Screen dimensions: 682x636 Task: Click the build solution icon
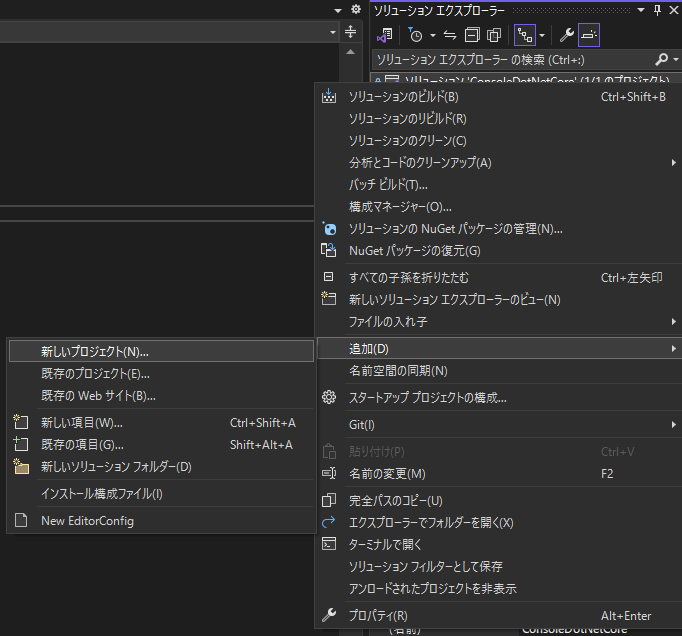coord(329,96)
